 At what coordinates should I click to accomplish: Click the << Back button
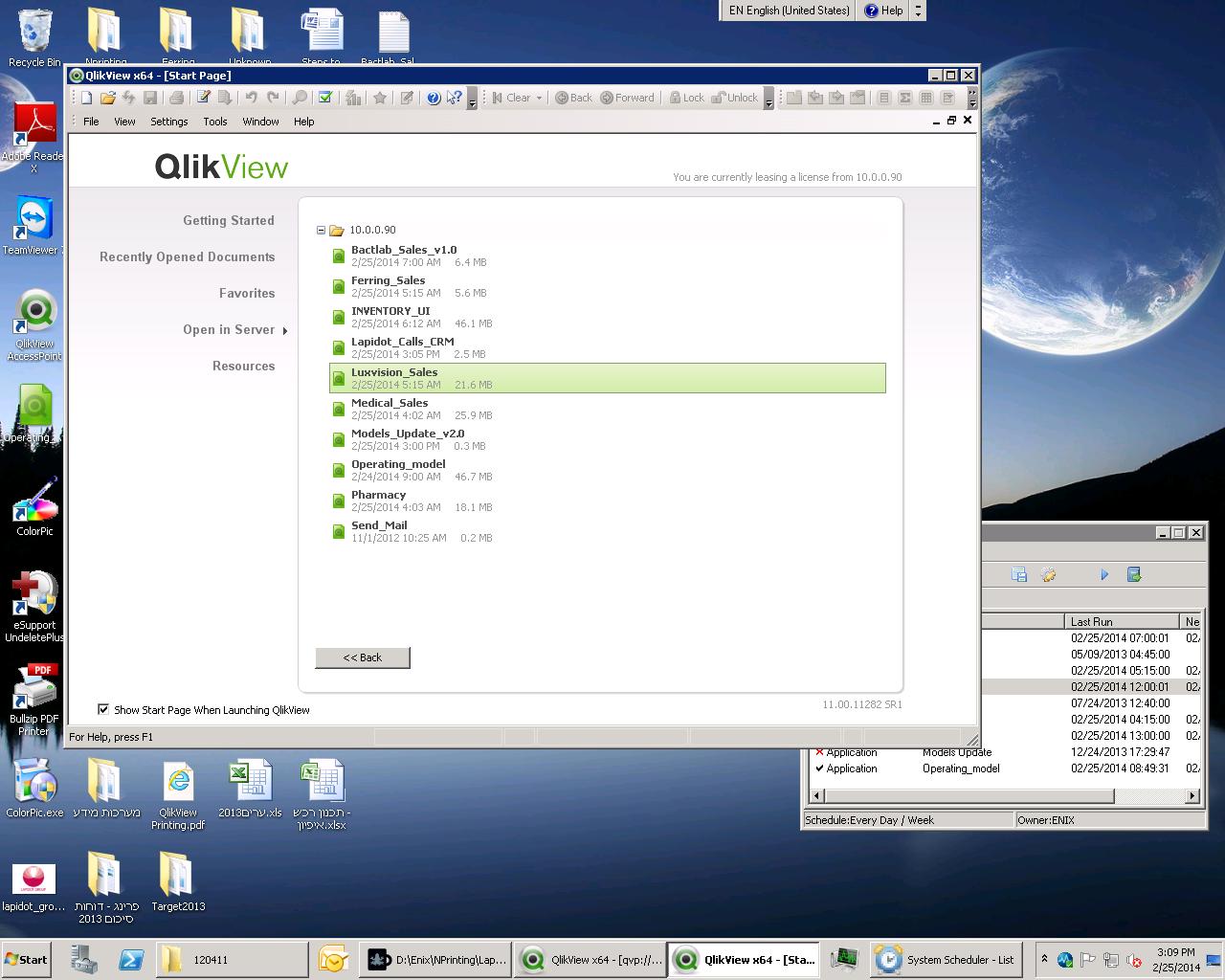pos(363,657)
